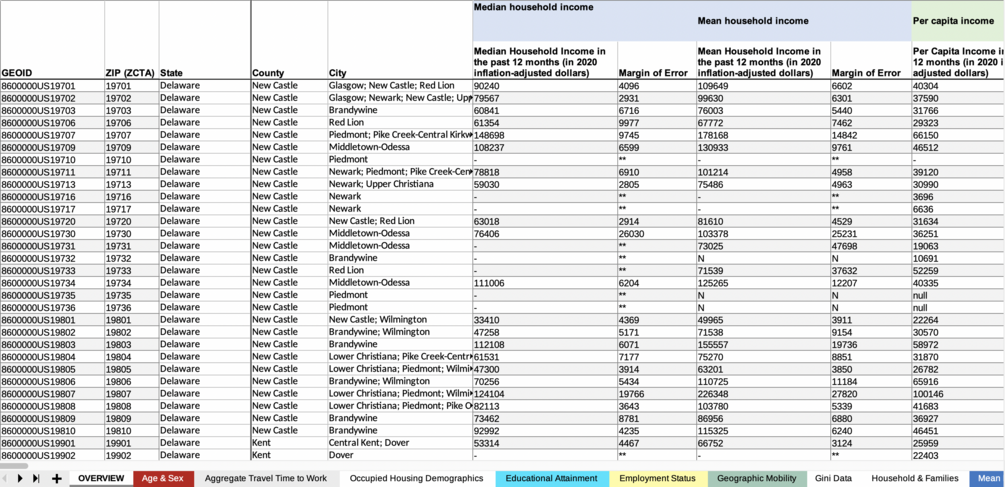Open the Employment Status tab

[658, 478]
